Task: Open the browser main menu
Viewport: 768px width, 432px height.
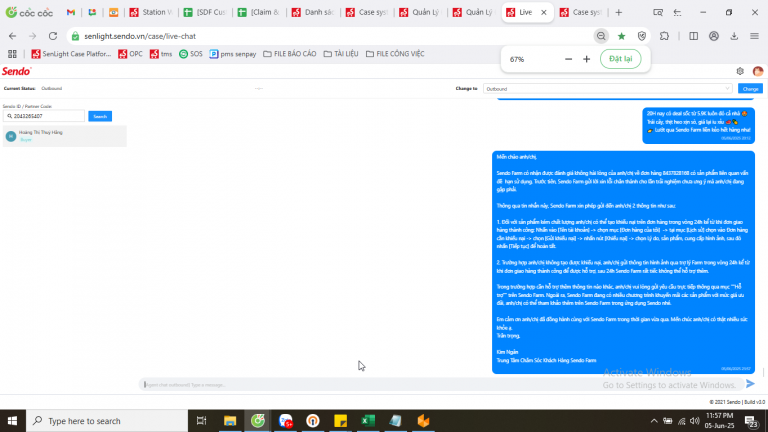Action: [754, 36]
